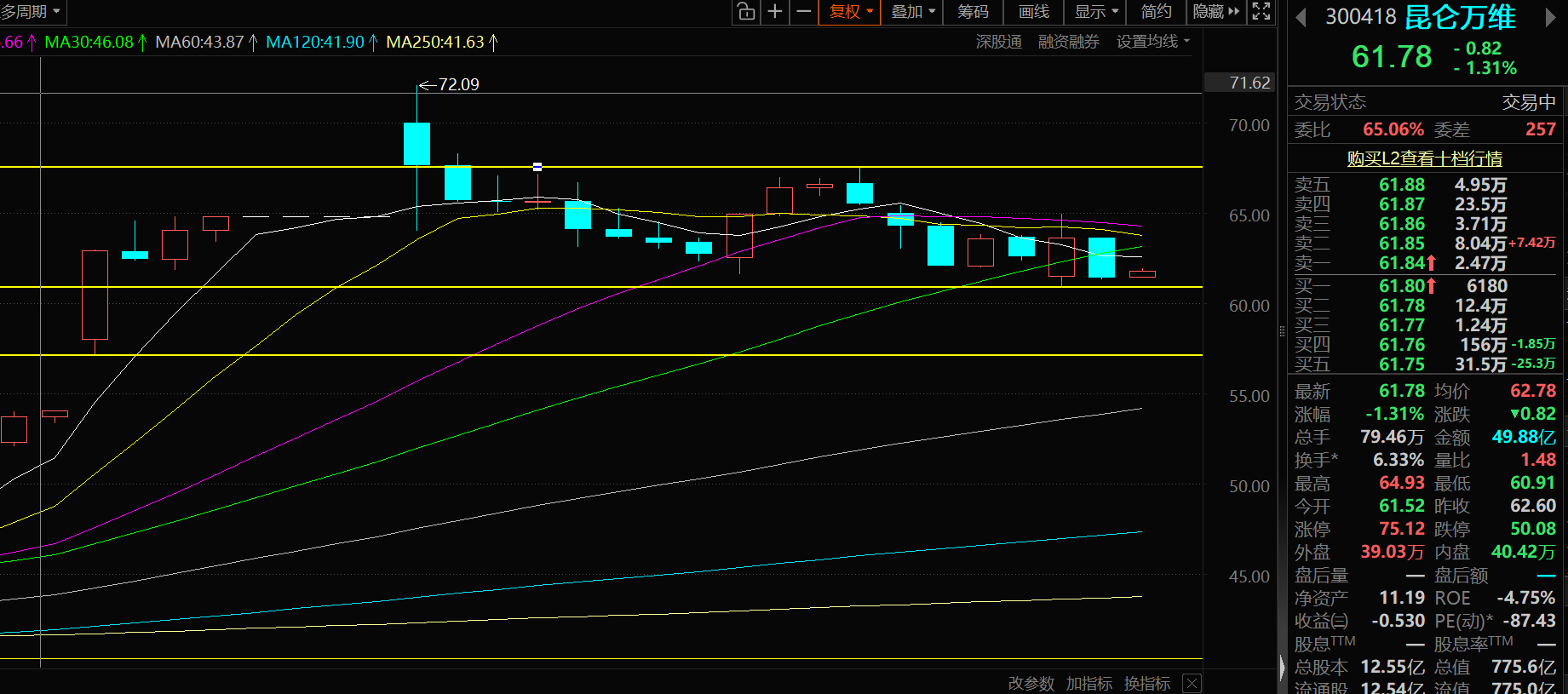Viewport: 1568px width, 694px height.
Task: Click 换指标 to change indicator
Action: pyautogui.click(x=1147, y=683)
